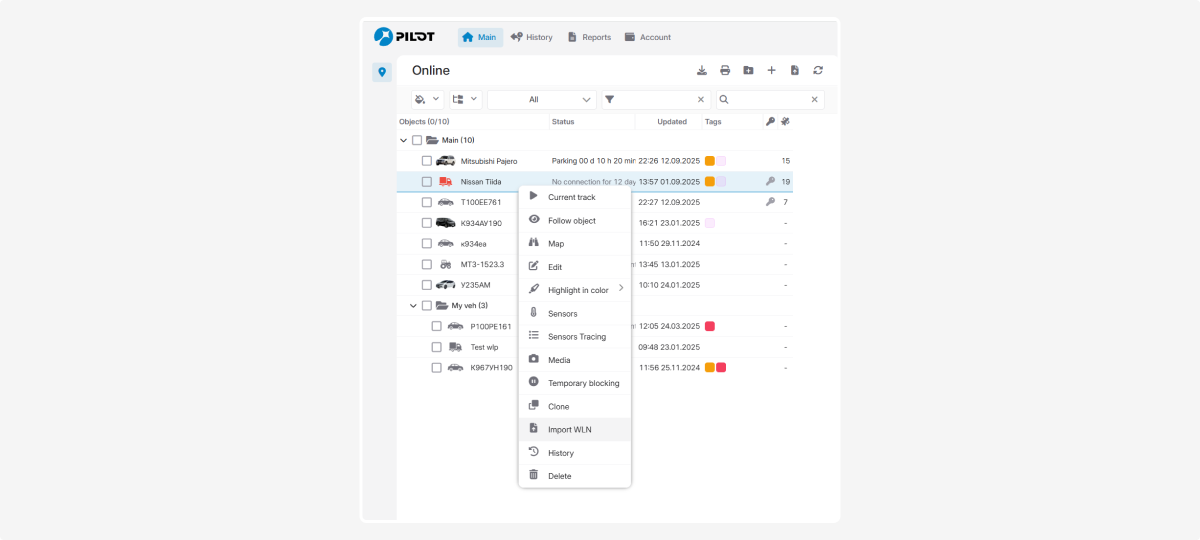This screenshot has height=540, width=1200.
Task: Collapse the Main (10) group
Action: (x=403, y=140)
